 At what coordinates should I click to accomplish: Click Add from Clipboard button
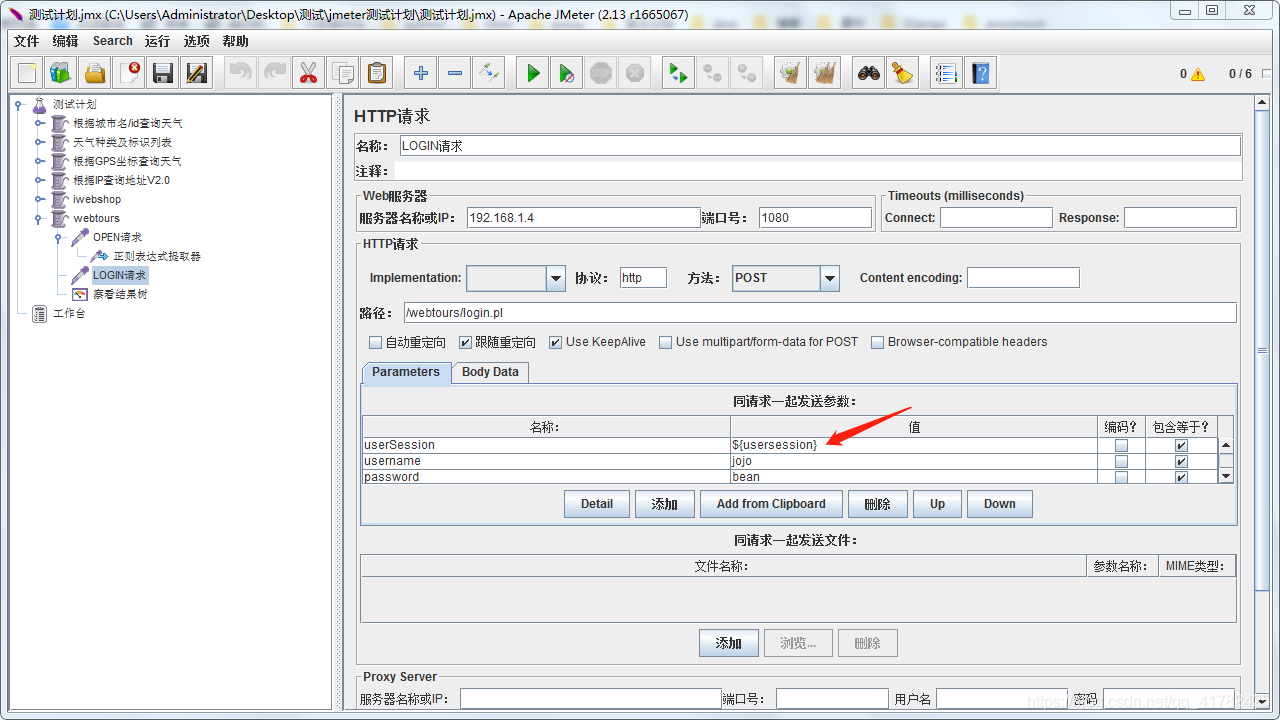coord(771,504)
